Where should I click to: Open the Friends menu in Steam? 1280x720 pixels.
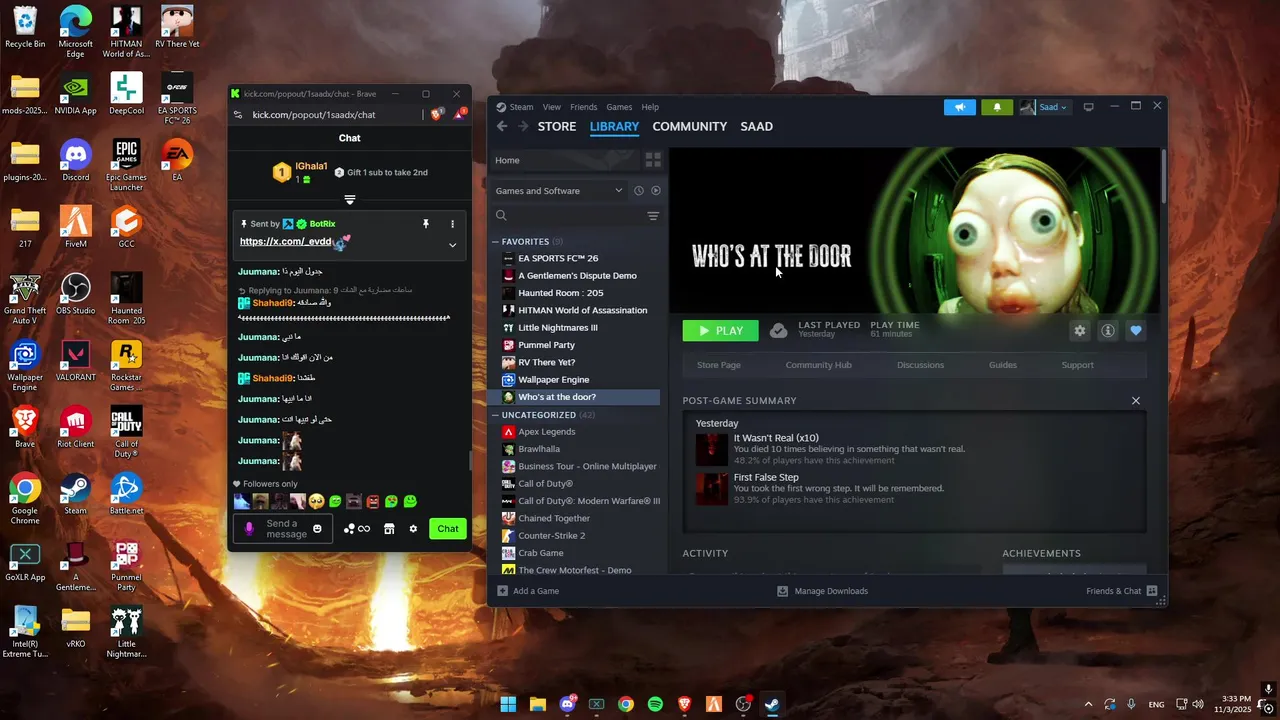pyautogui.click(x=583, y=107)
